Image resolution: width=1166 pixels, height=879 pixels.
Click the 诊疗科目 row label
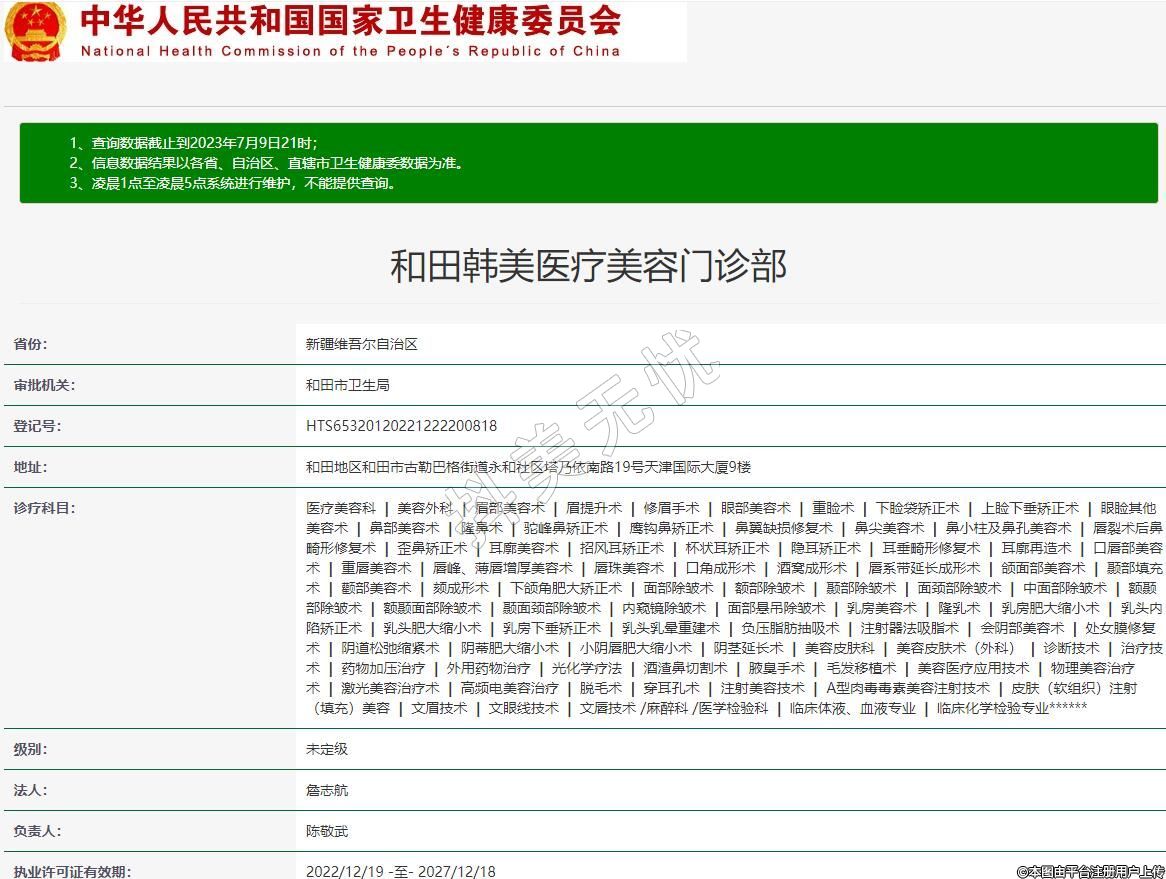pyautogui.click(x=44, y=508)
